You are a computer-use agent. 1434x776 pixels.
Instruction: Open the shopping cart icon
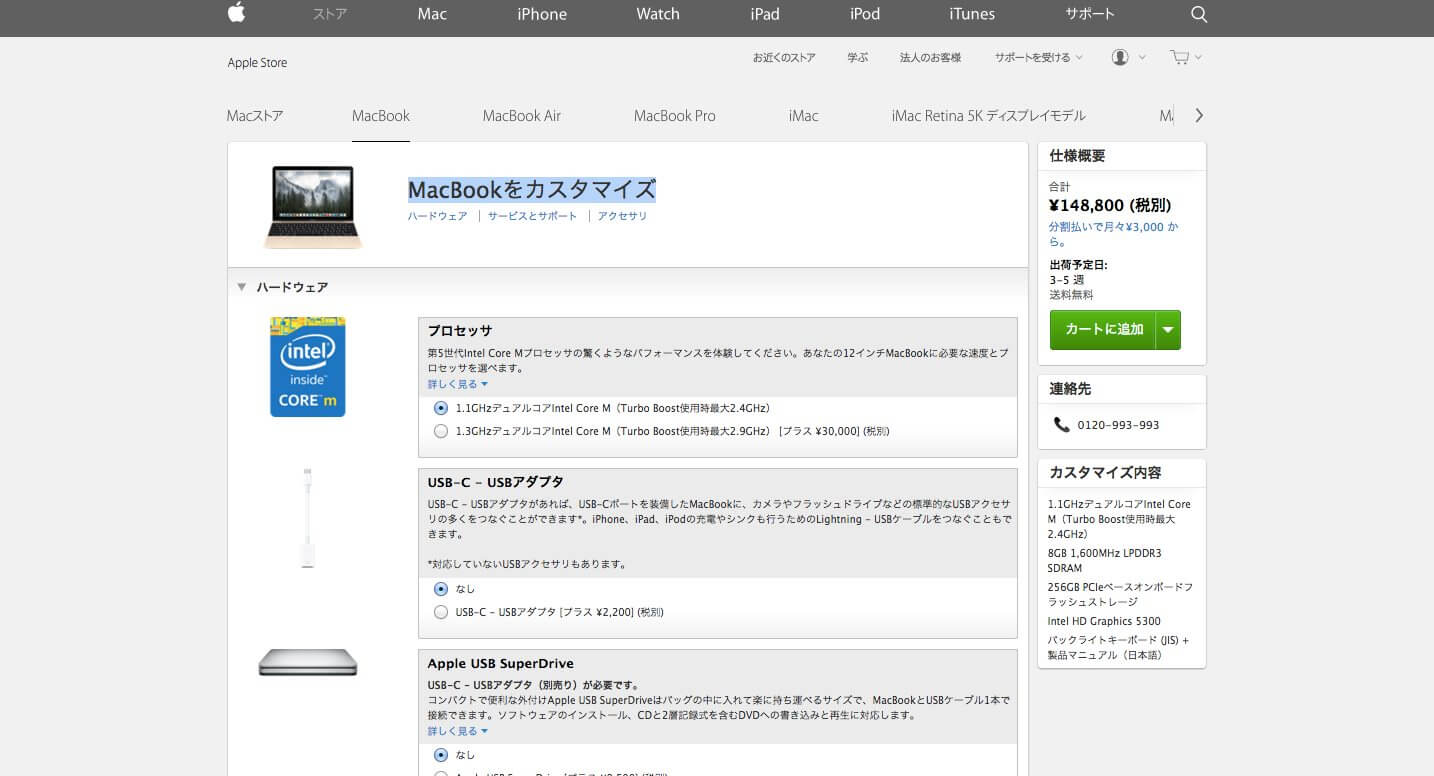[x=1180, y=58]
